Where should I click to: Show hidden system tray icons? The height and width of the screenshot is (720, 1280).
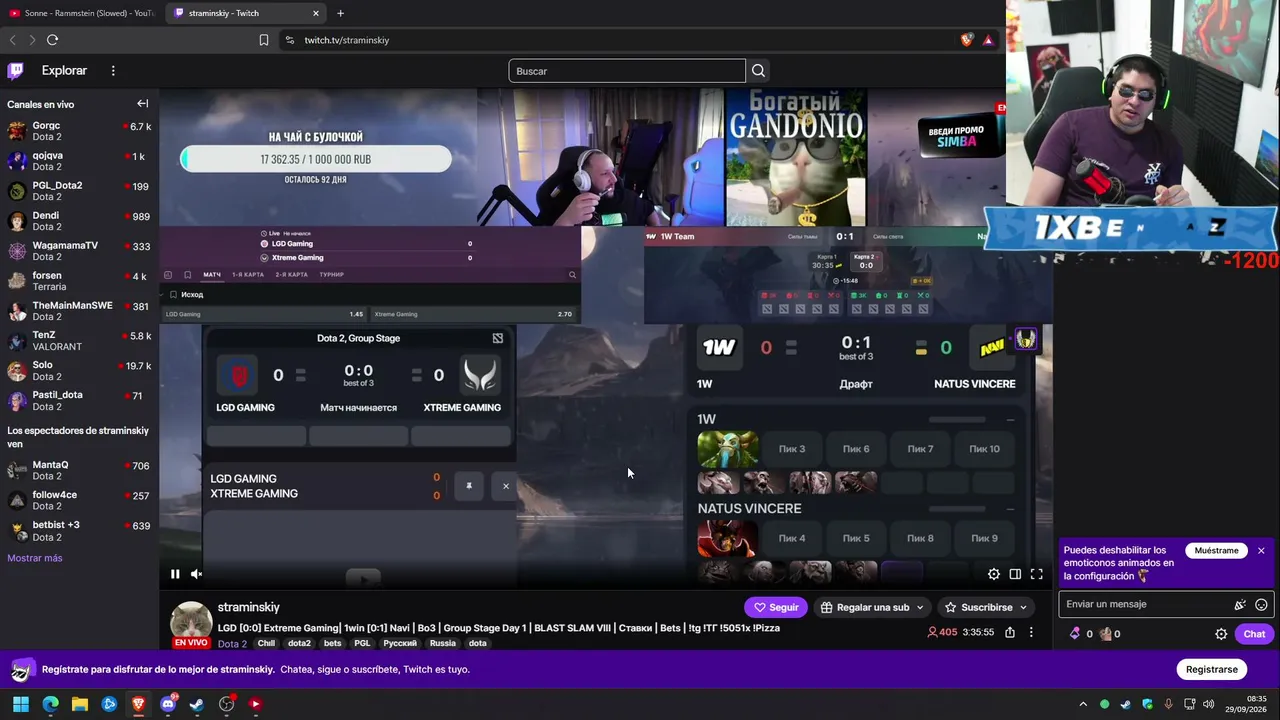point(1083,704)
